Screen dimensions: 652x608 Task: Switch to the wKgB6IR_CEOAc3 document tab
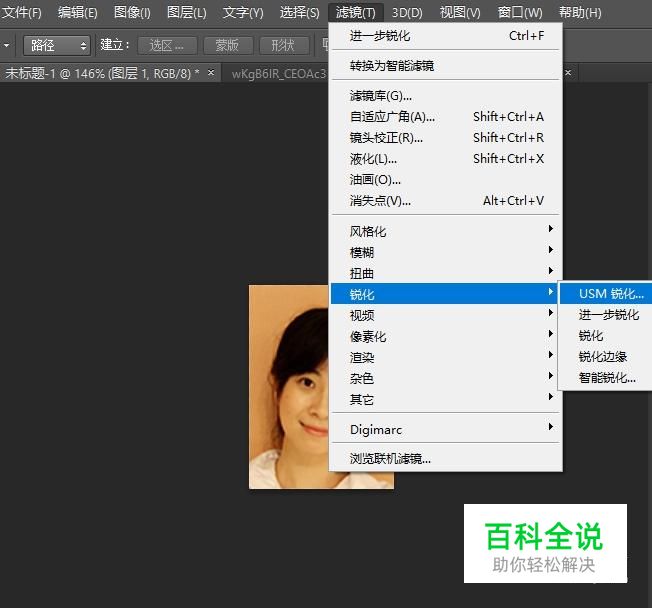coord(278,73)
